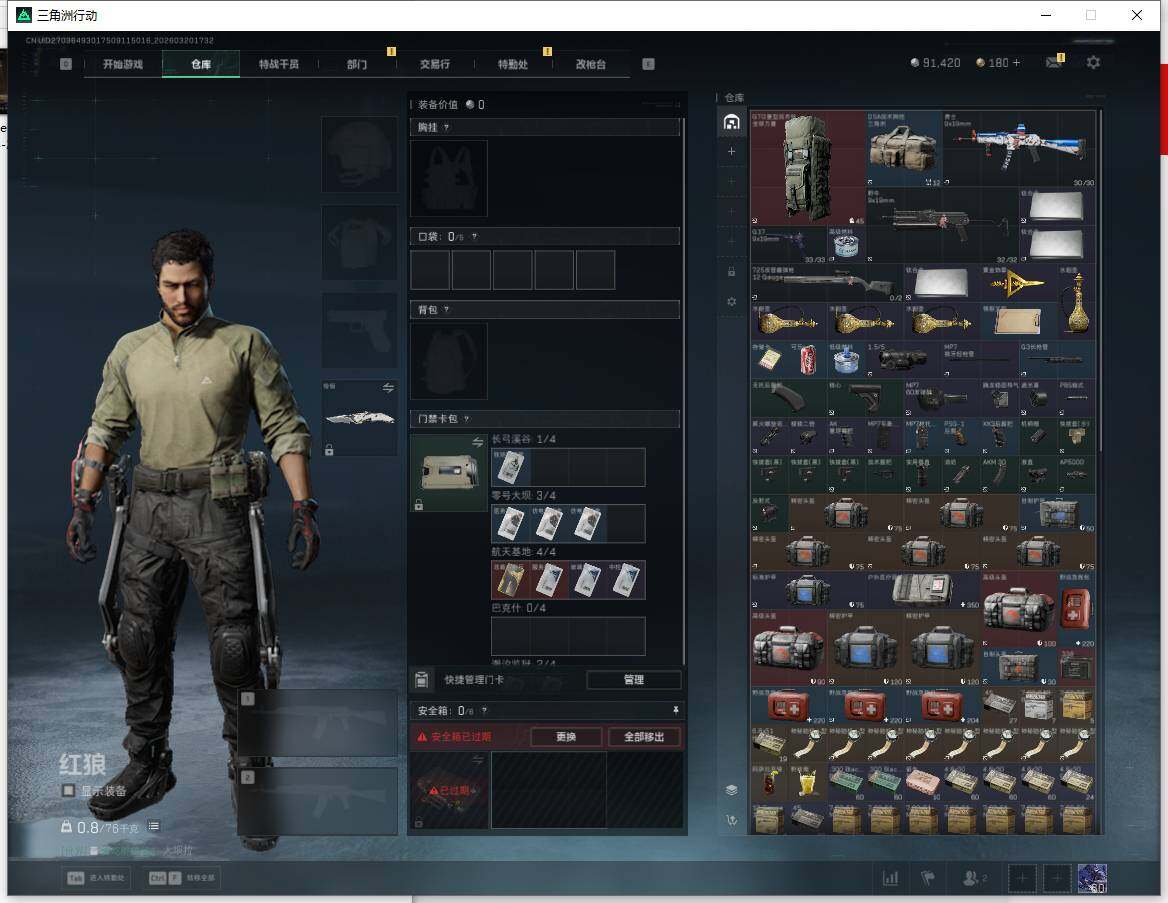The height and width of the screenshot is (903, 1168).
Task: Select the equipped knife slot
Action: click(359, 418)
